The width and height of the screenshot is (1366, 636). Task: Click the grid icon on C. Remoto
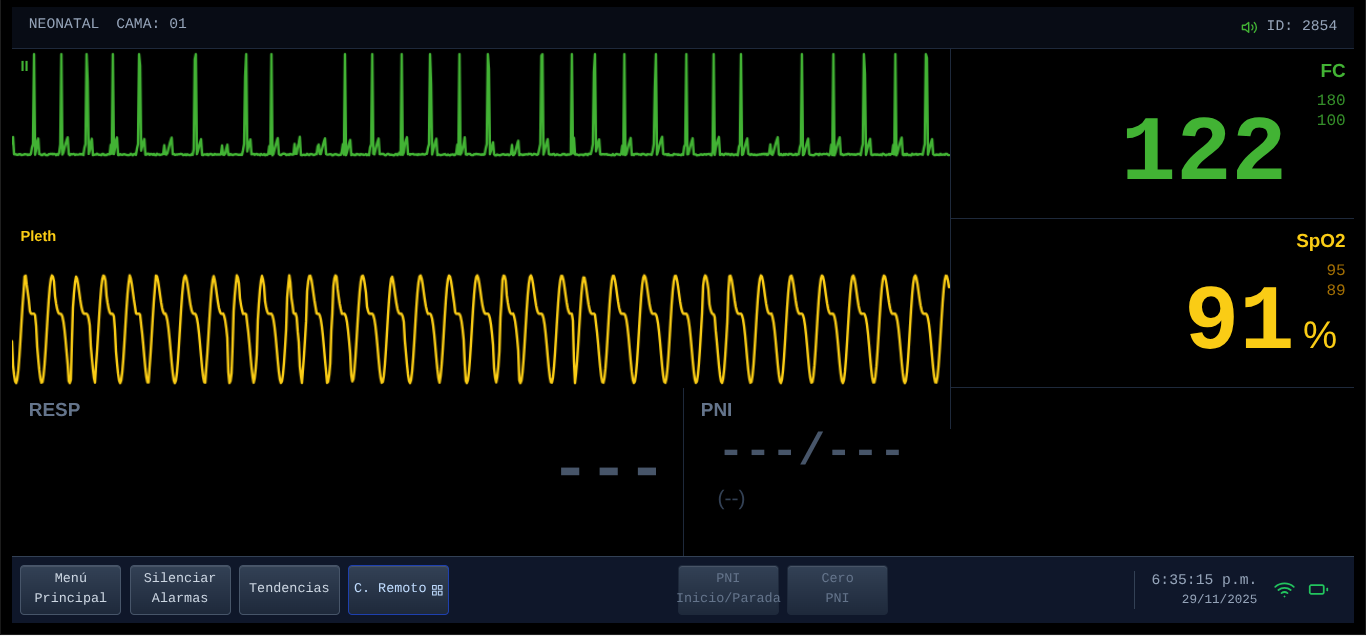click(x=437, y=590)
